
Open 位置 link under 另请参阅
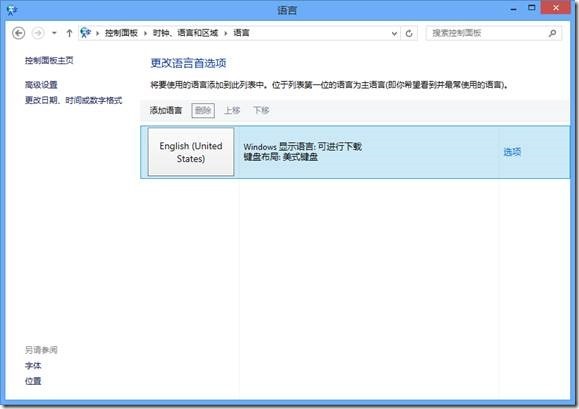(33, 381)
